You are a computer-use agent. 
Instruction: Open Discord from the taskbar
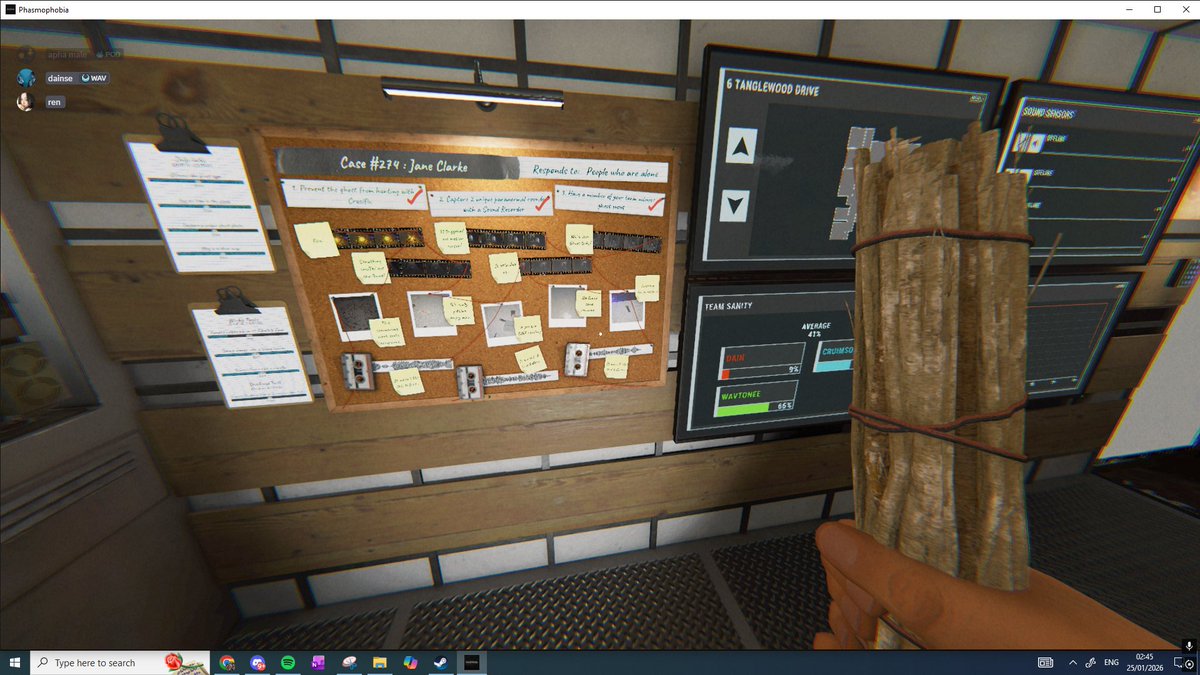tap(257, 662)
